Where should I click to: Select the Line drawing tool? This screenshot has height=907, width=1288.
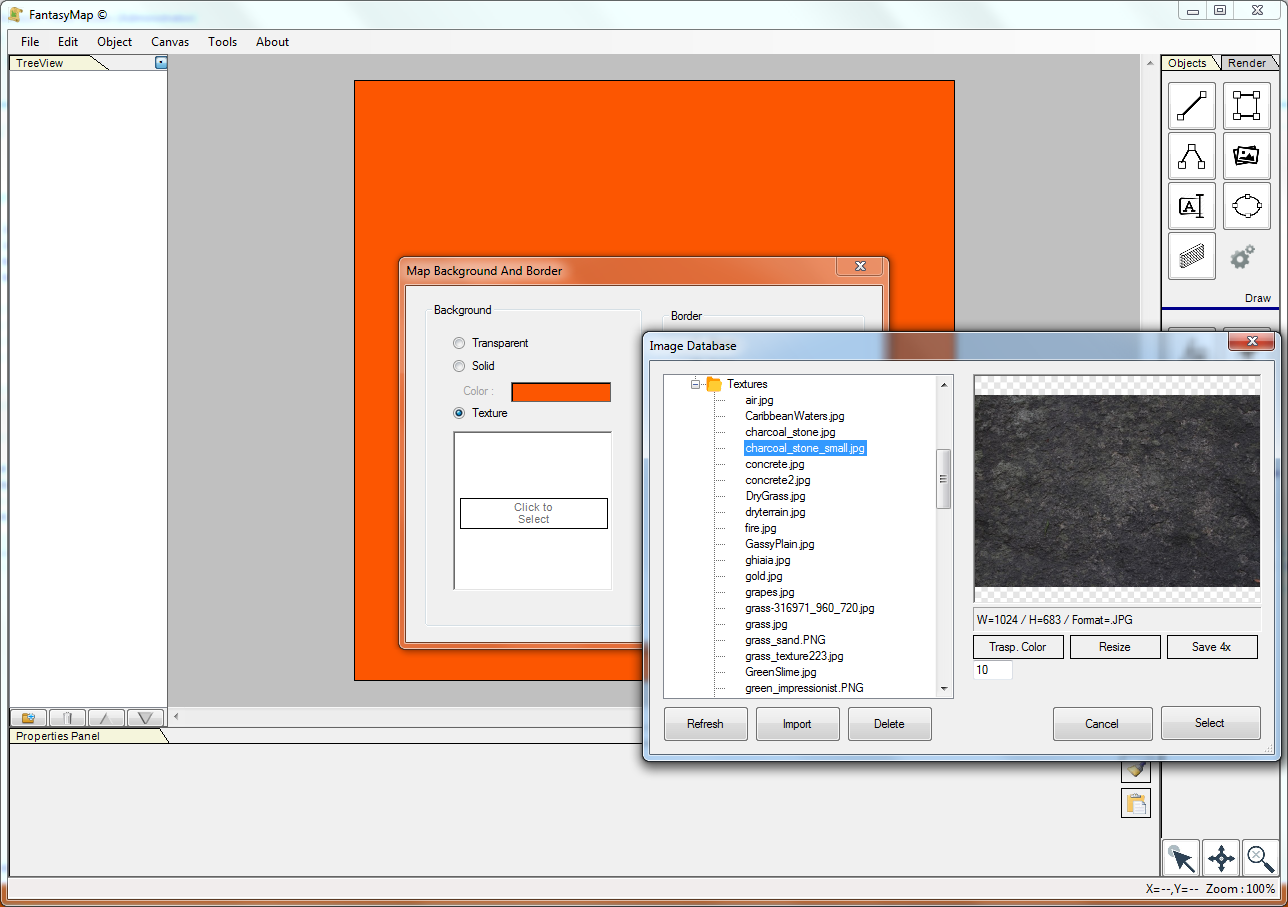pyautogui.click(x=1192, y=106)
